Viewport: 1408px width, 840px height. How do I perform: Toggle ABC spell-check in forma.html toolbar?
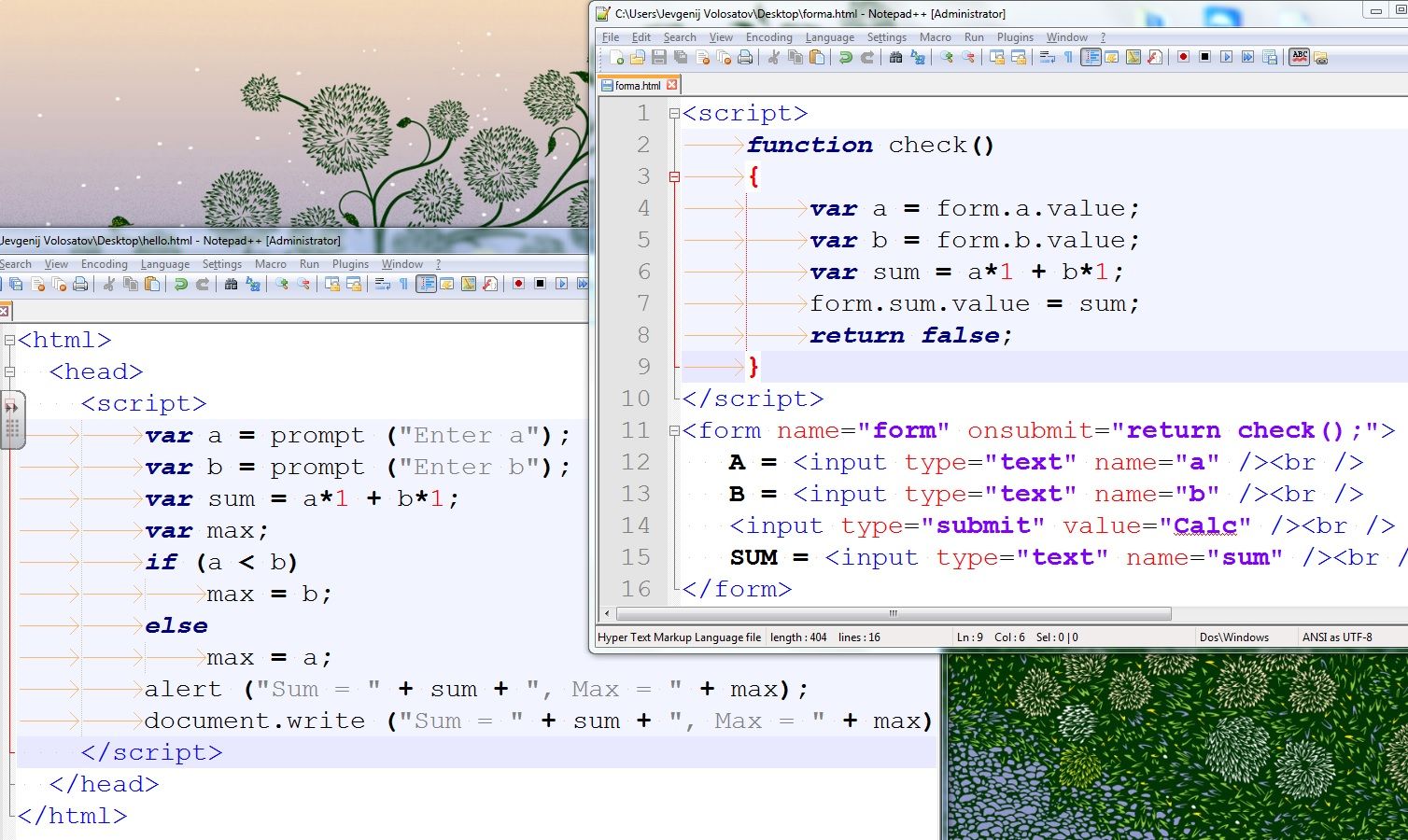tap(1301, 58)
